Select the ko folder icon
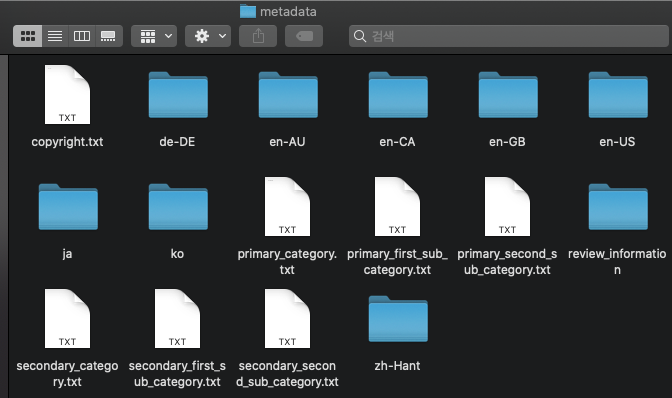The image size is (672, 398). tap(178, 206)
